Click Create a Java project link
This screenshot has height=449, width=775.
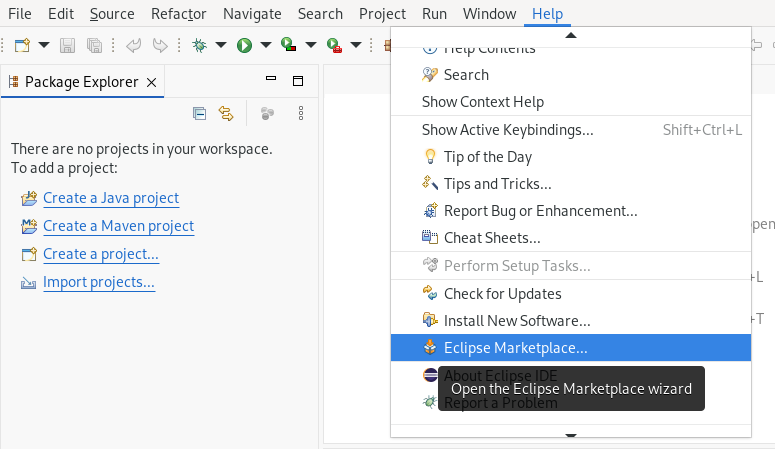point(111,198)
